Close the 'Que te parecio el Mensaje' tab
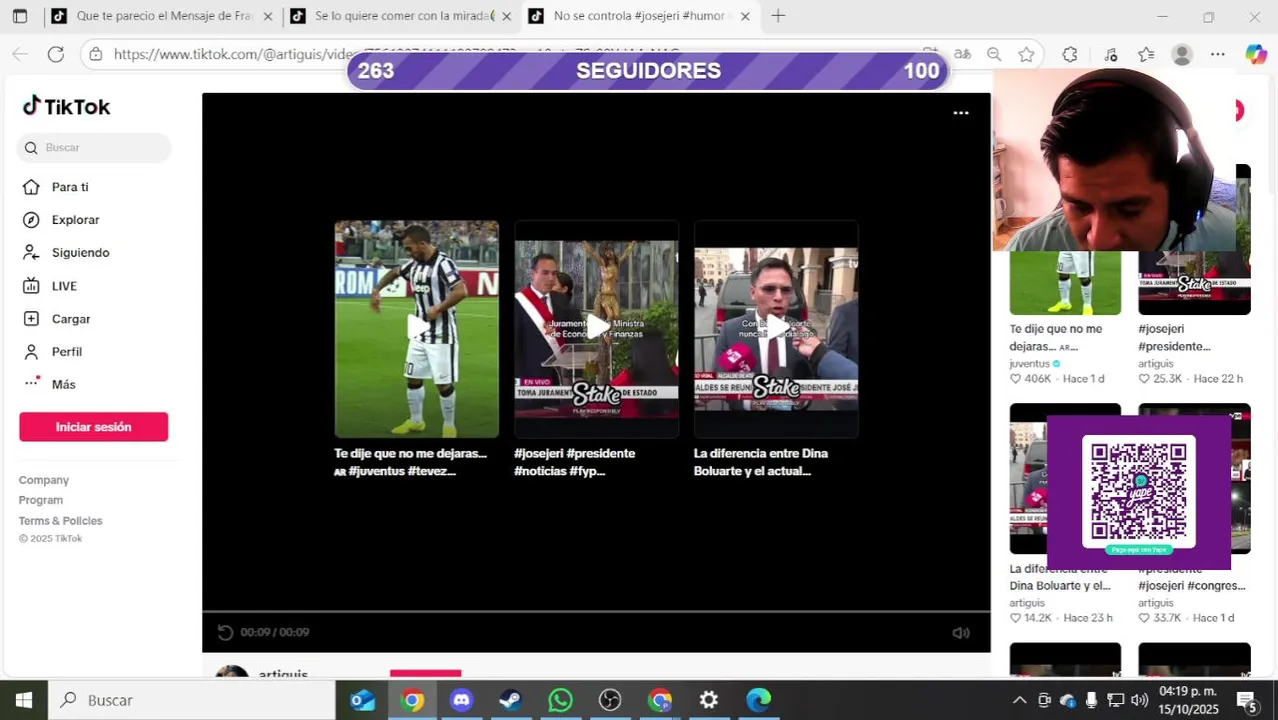 (267, 16)
